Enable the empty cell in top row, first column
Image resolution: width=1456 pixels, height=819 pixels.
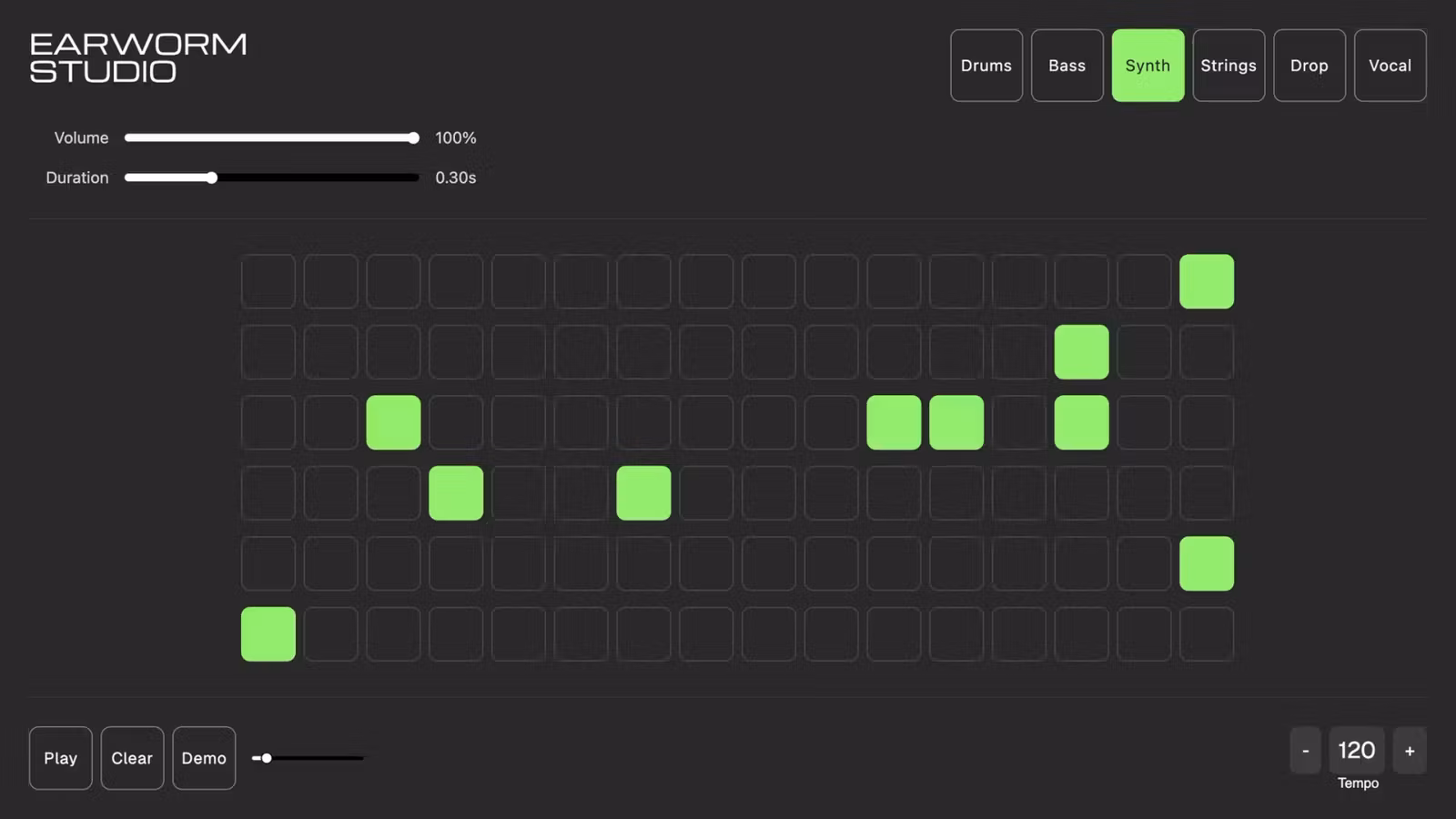click(268, 282)
